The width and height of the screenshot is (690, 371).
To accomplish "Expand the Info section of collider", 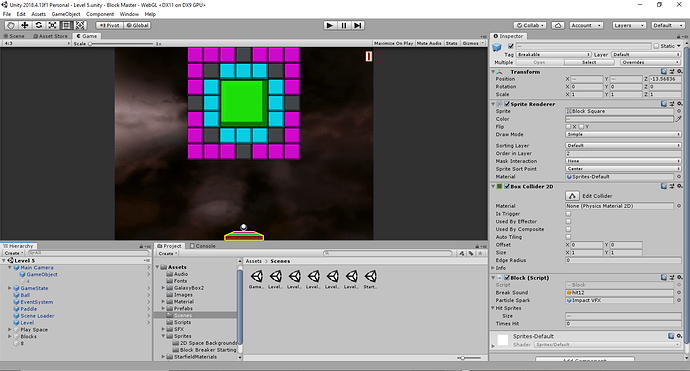I will 493,268.
